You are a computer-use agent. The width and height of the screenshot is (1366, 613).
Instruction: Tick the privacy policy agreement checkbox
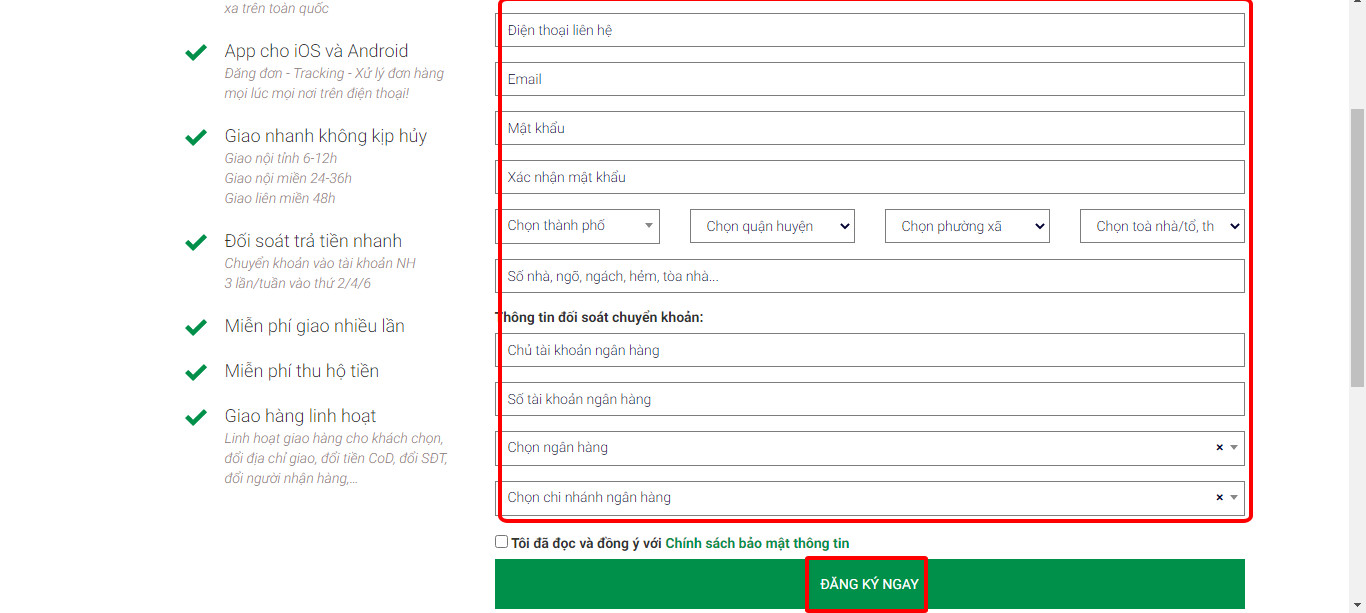click(x=502, y=542)
